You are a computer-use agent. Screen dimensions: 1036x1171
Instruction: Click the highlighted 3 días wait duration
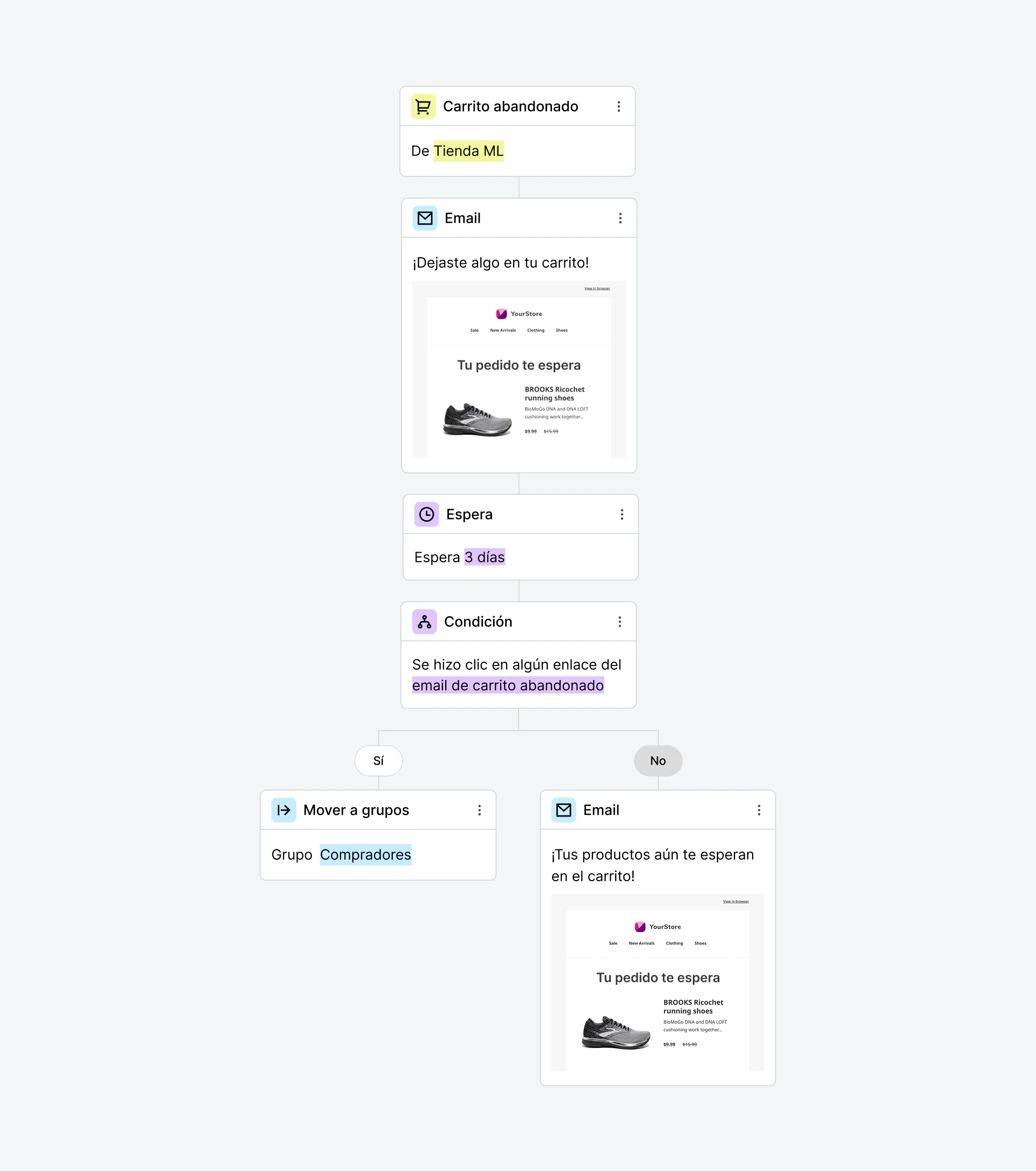click(x=485, y=557)
